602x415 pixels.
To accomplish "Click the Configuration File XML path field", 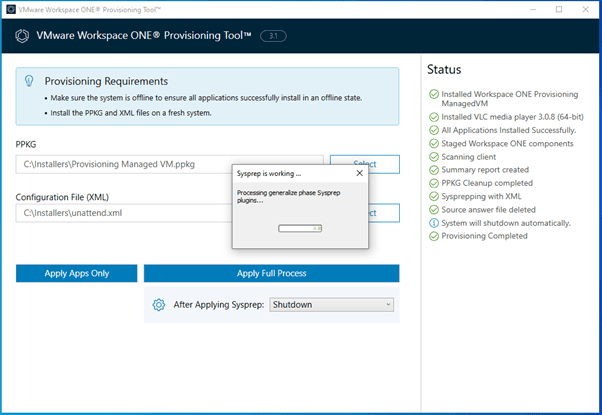I will coord(124,213).
